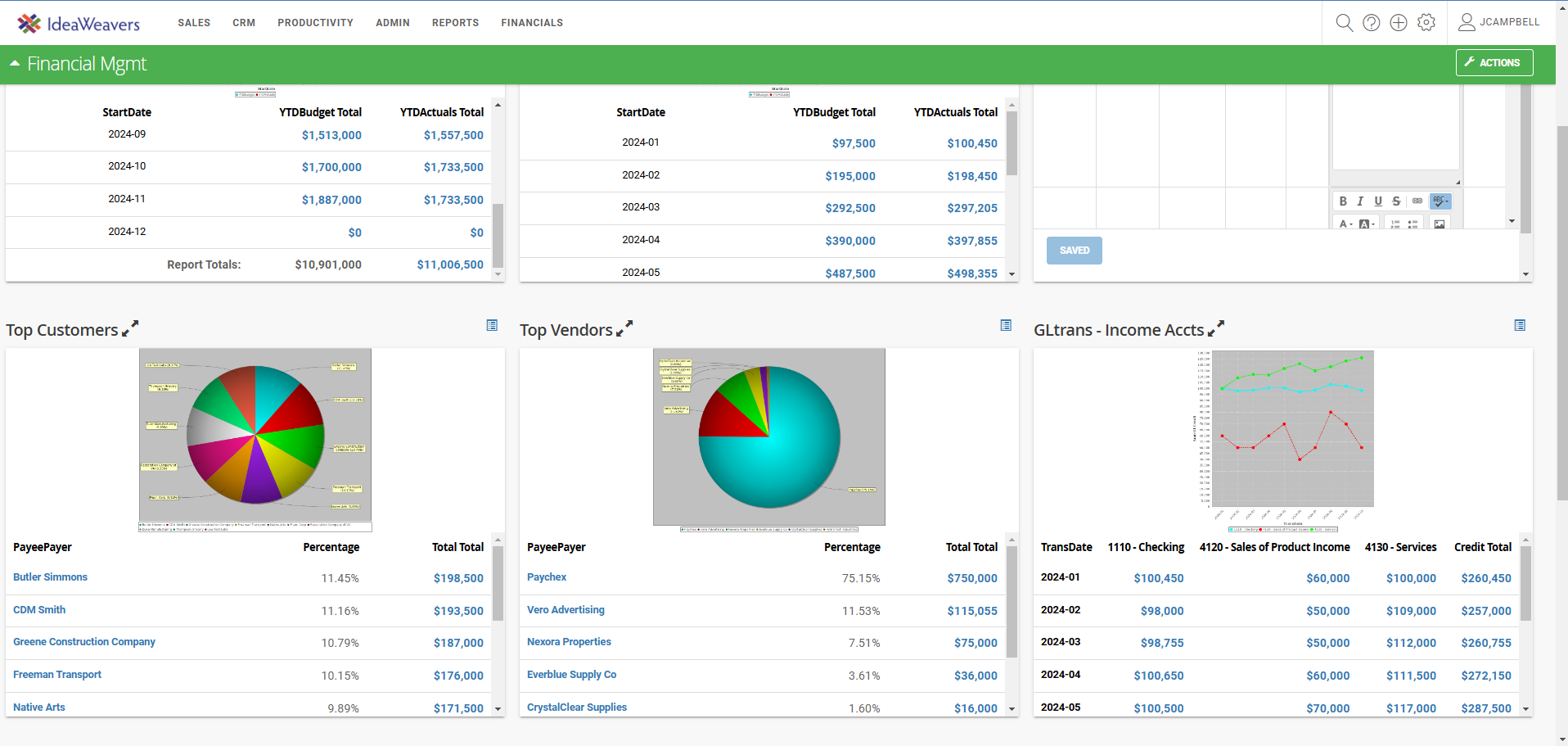Screen dimensions: 1568x746
Task: Open the ADMIN menu
Action: 393,23
